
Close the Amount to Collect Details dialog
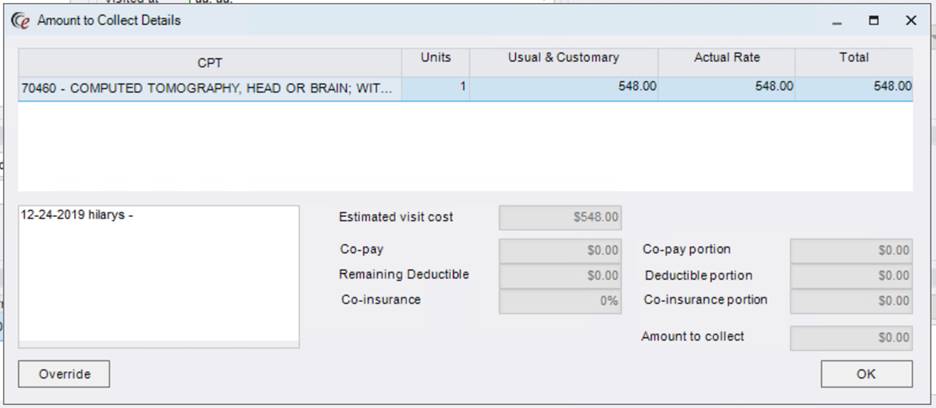[910, 20]
